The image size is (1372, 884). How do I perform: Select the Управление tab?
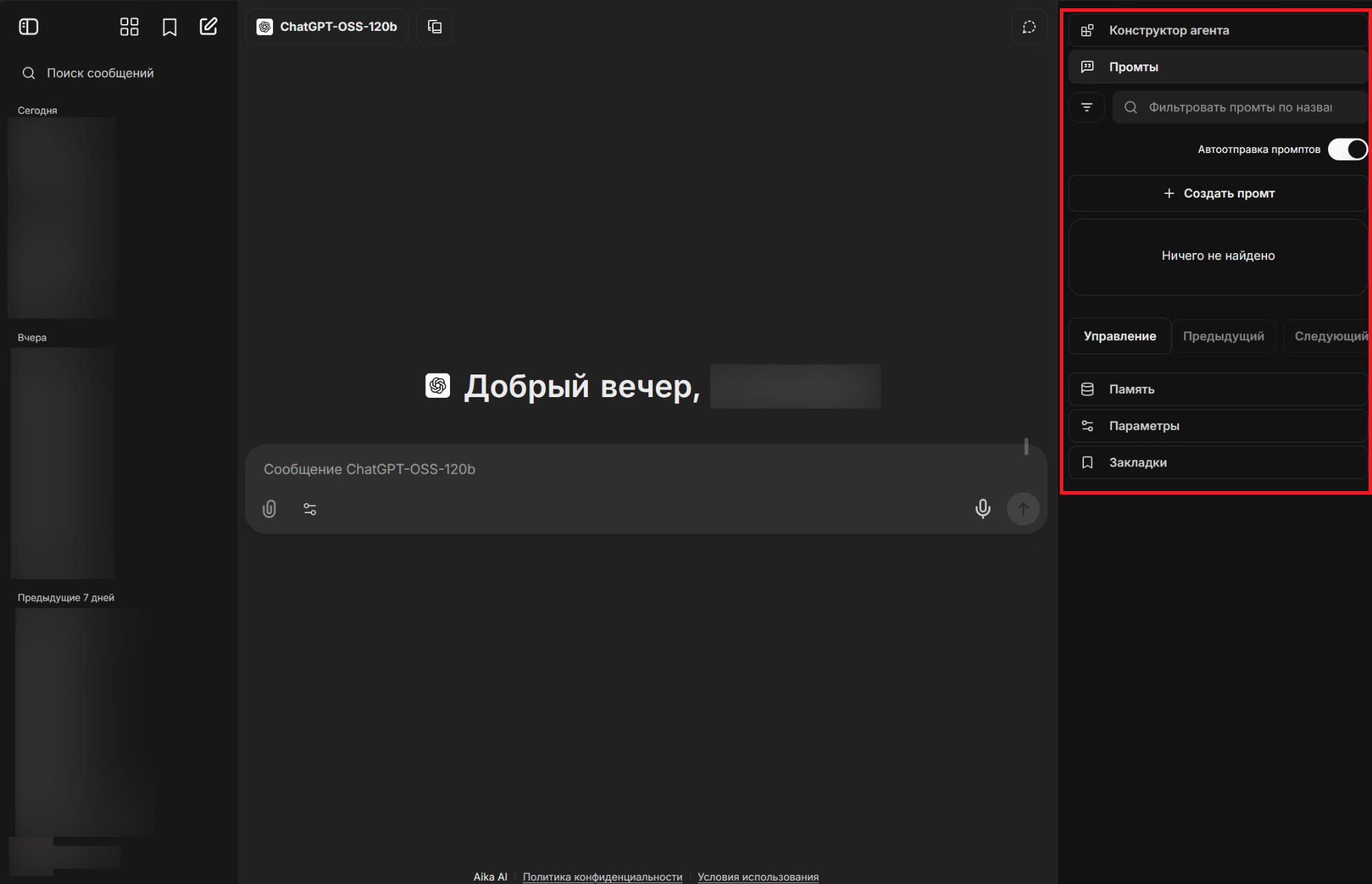(1120, 336)
